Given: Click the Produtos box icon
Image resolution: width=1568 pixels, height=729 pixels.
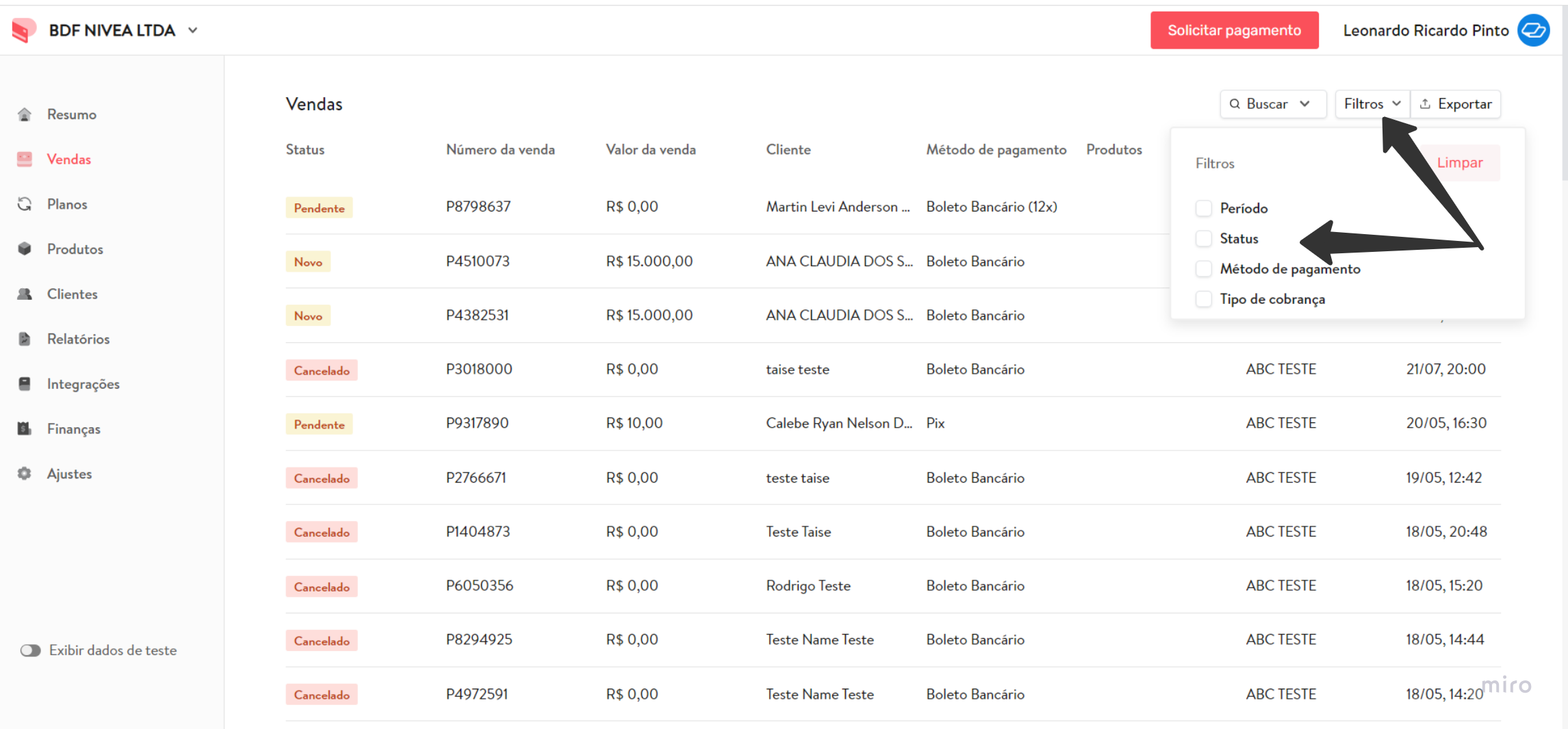Looking at the screenshot, I should point(25,248).
